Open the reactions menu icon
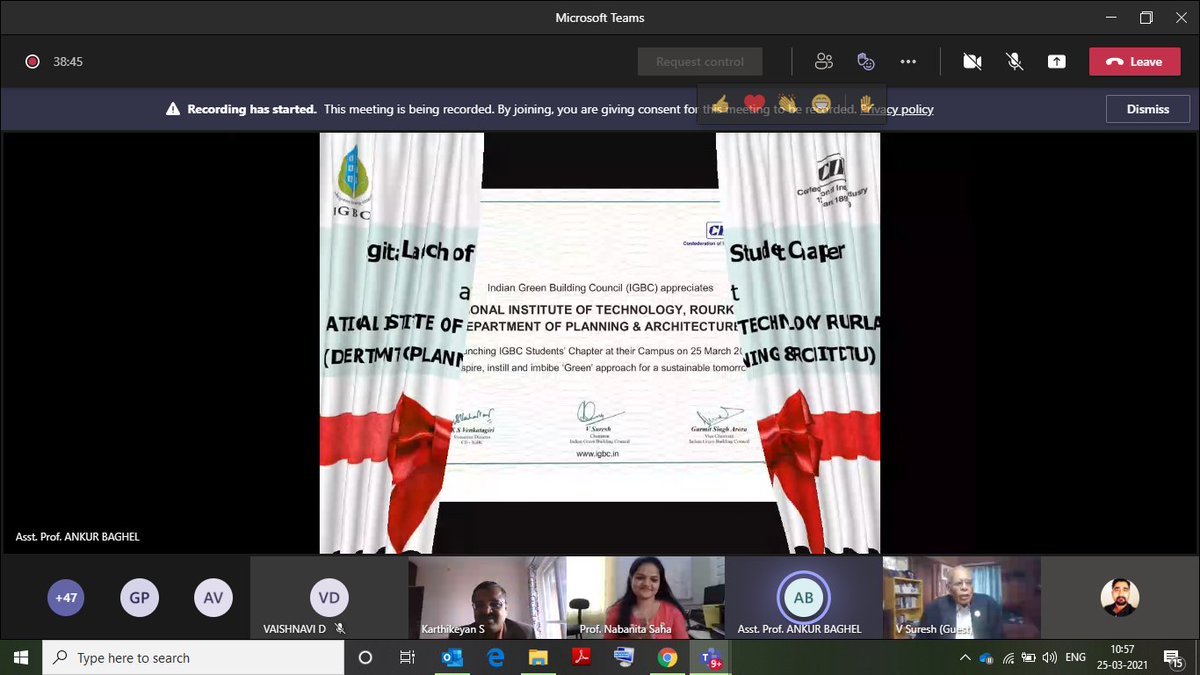 (x=866, y=61)
